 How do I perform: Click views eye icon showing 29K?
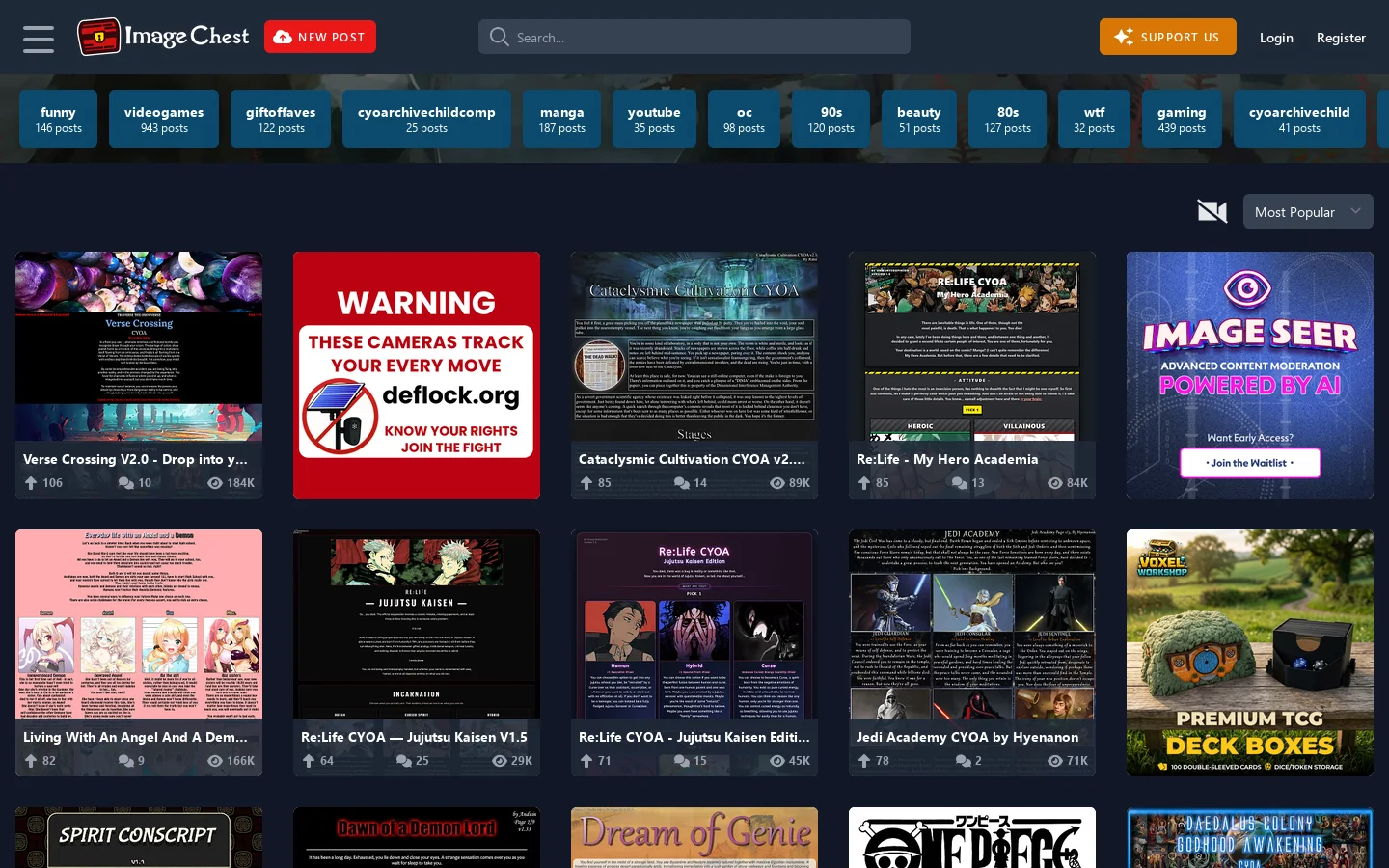[x=500, y=761]
